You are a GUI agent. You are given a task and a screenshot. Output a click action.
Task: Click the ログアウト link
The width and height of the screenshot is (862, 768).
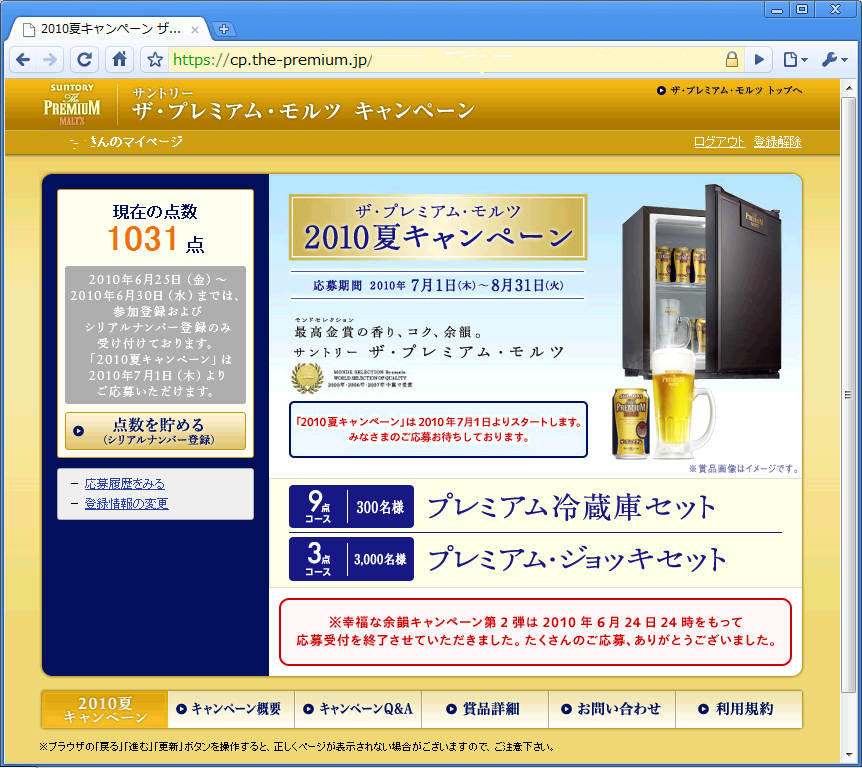click(719, 142)
